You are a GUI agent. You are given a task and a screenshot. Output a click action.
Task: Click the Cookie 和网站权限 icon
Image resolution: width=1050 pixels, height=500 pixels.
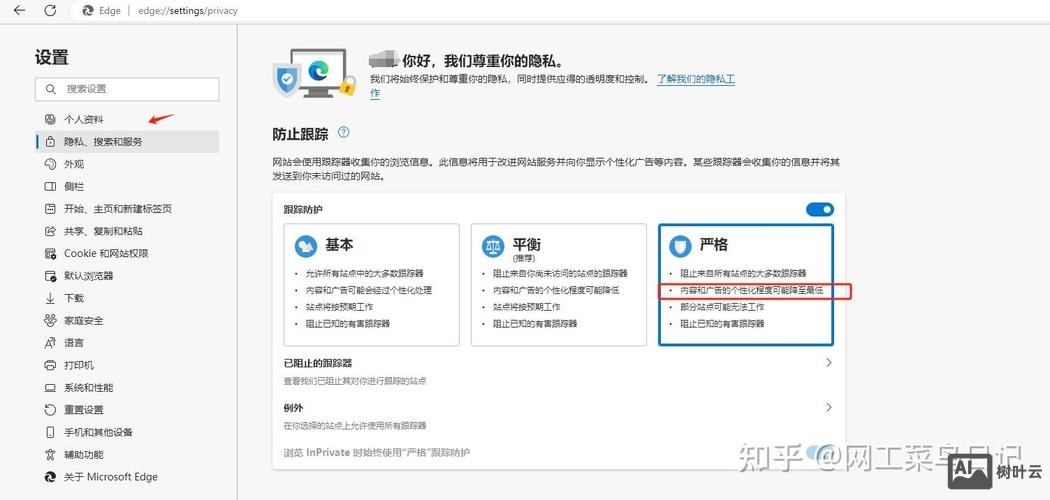pyautogui.click(x=50, y=254)
